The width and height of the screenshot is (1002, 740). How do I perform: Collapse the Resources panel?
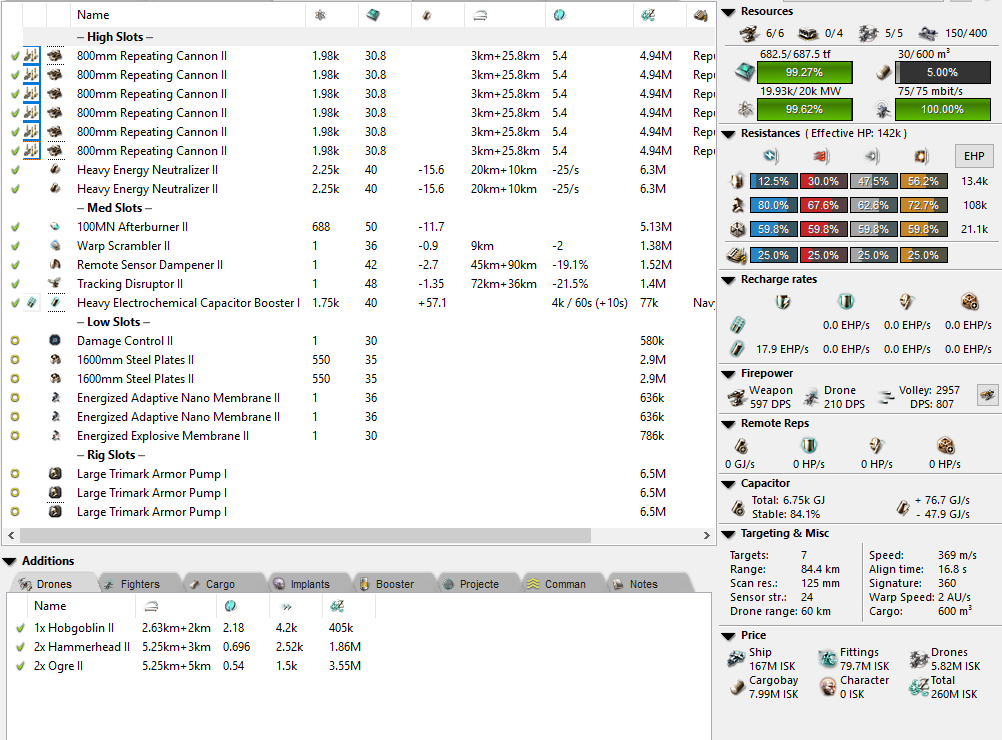pos(727,12)
